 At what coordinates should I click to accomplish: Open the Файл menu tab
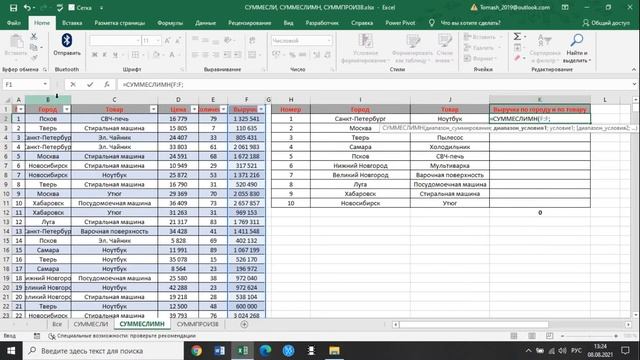tap(13, 23)
